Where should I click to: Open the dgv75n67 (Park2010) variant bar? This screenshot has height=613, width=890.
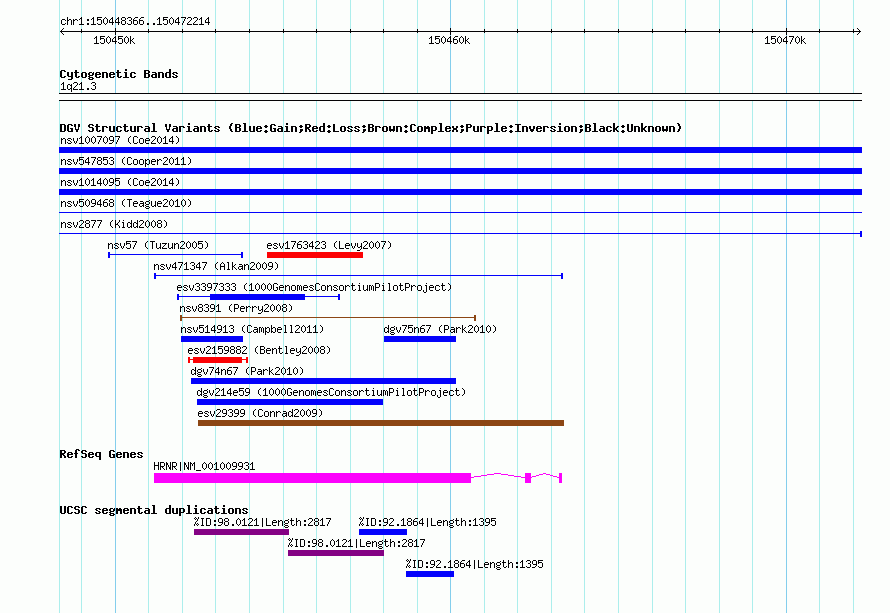coord(420,339)
